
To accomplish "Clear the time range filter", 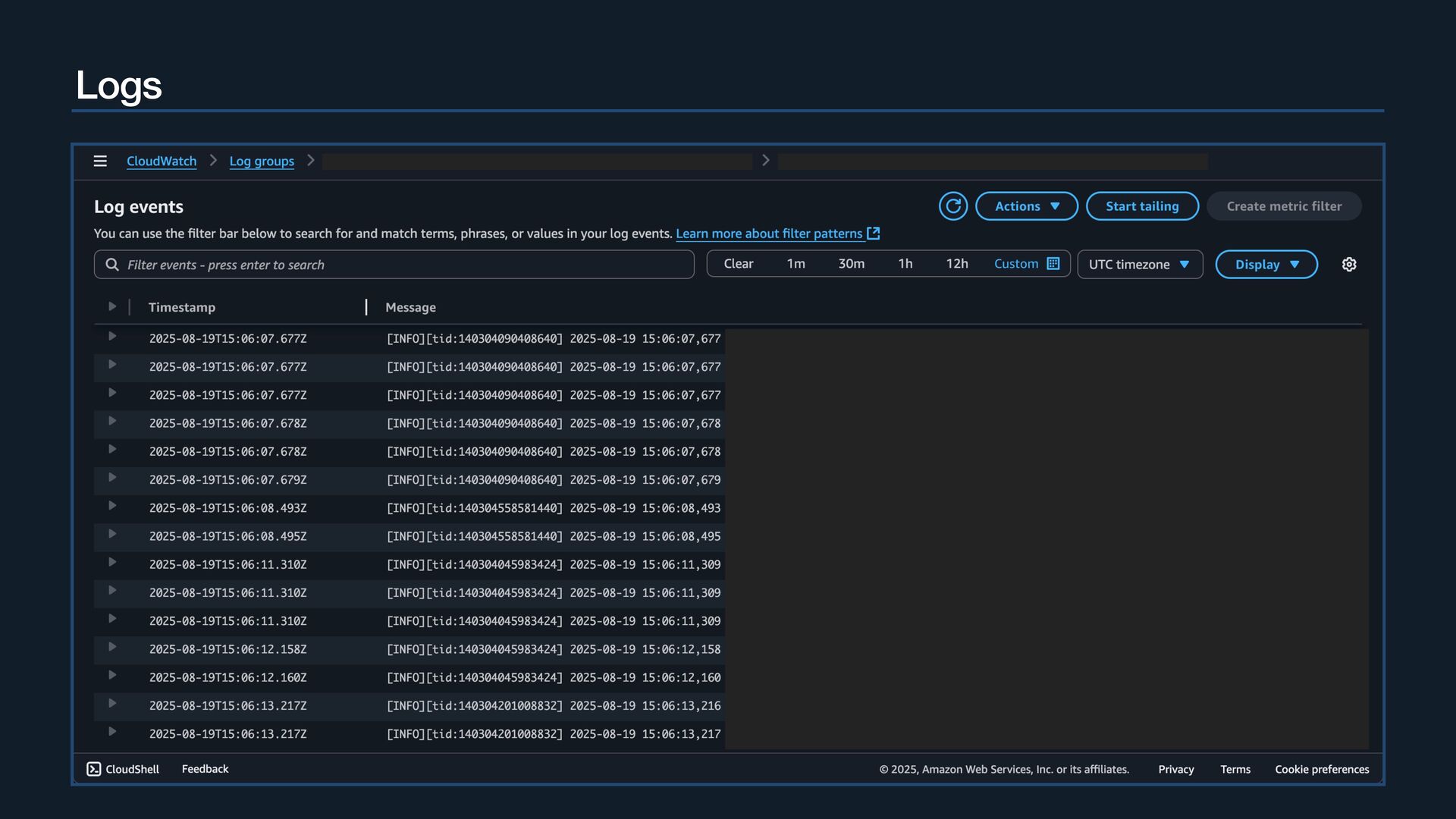I will coord(738,263).
